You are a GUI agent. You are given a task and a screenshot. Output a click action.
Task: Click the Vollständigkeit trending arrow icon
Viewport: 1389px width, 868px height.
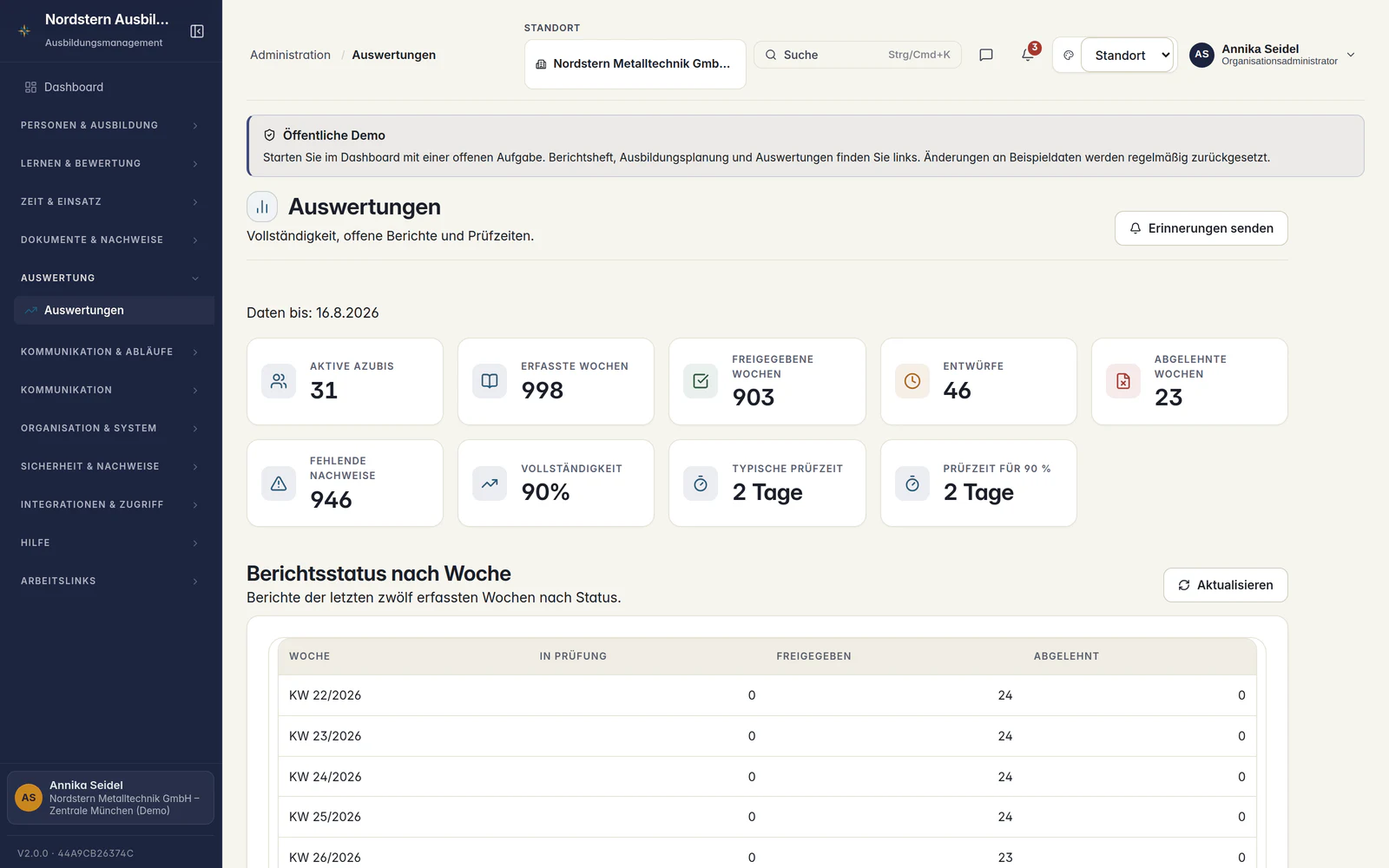click(490, 483)
